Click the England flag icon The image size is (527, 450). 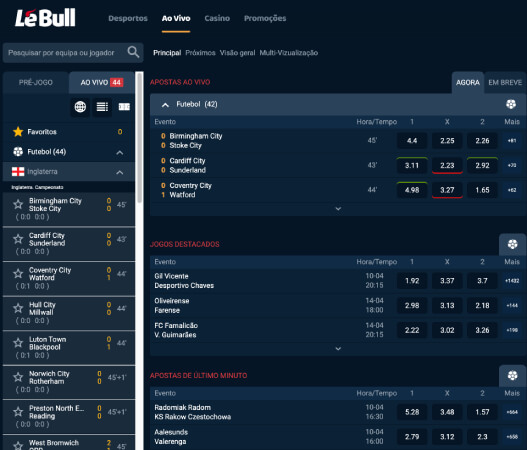18,171
